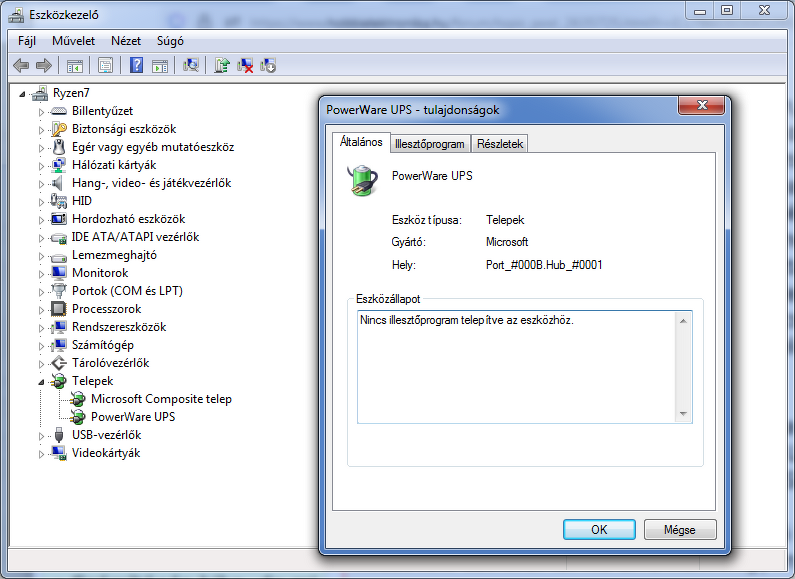795x579 pixels.
Task: Confirm the dialog with OK
Action: (599, 530)
